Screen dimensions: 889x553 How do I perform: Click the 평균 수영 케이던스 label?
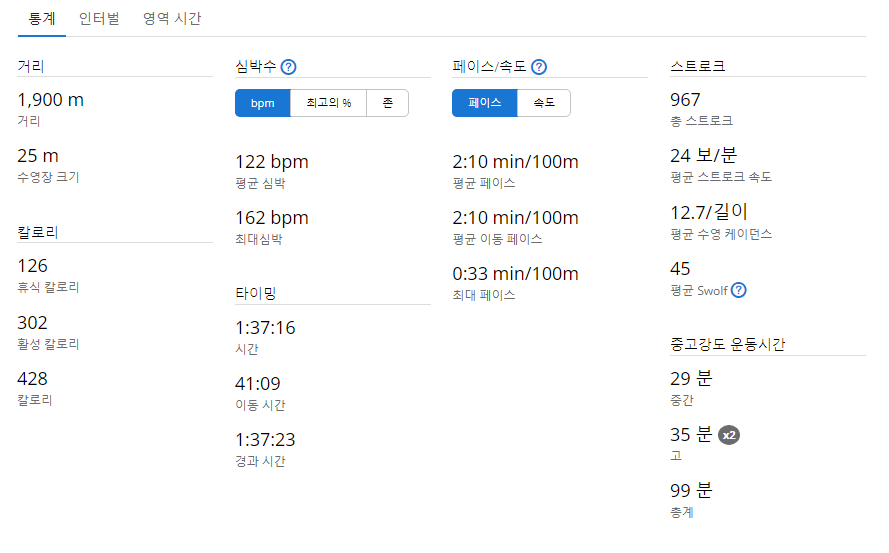coord(721,234)
